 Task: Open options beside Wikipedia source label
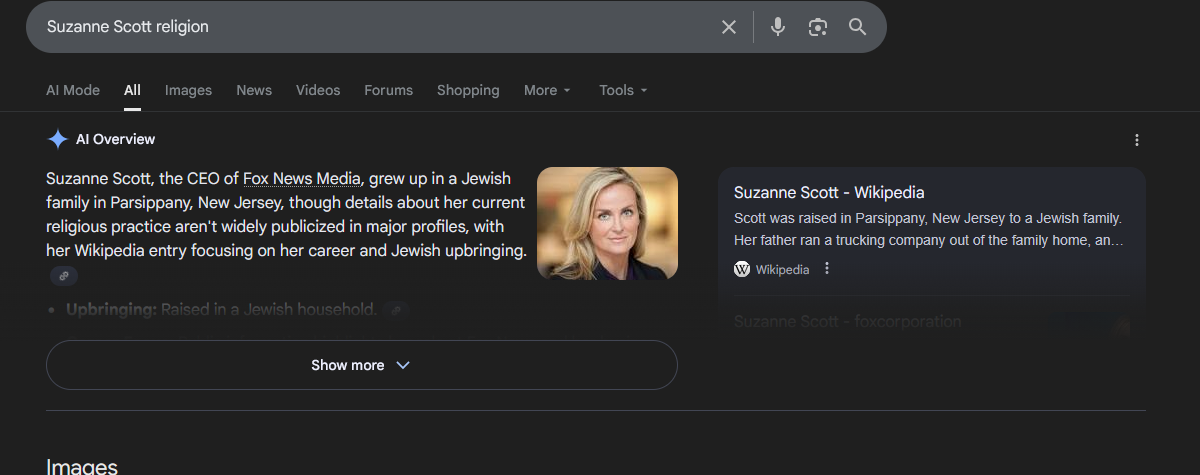click(827, 269)
